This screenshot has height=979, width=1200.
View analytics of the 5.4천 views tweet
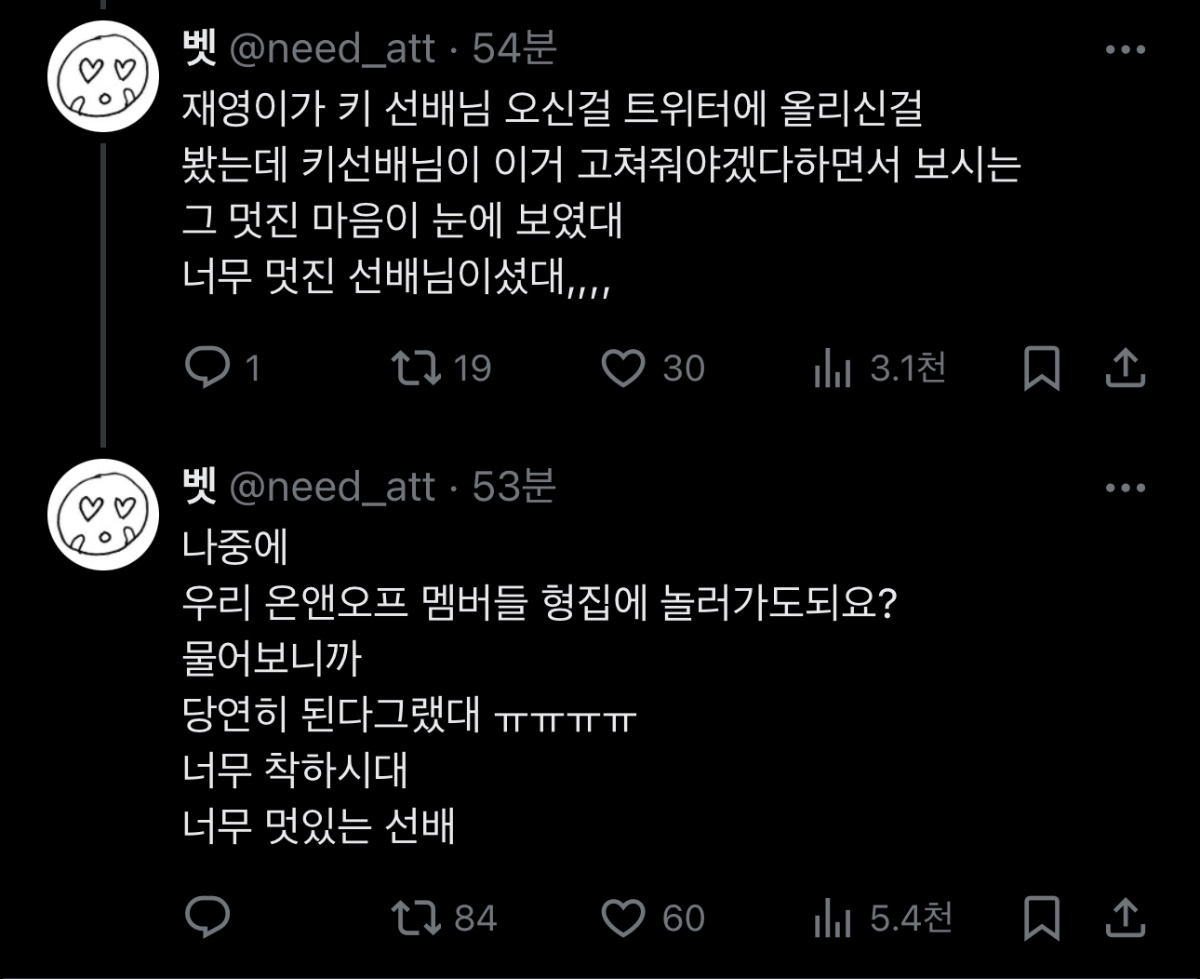(x=832, y=918)
